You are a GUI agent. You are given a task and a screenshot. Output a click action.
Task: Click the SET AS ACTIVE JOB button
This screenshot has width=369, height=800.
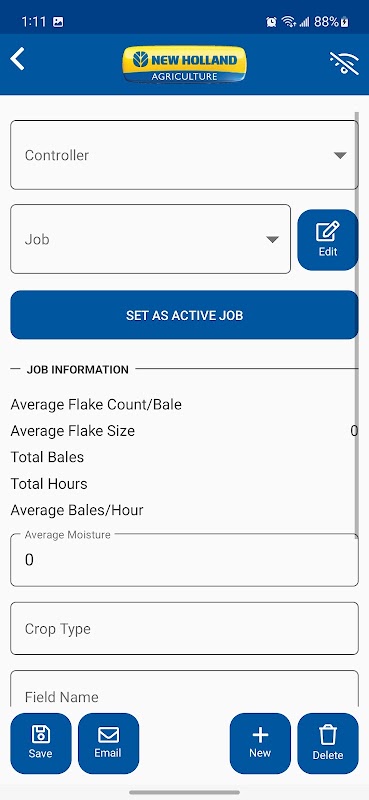(x=184, y=315)
